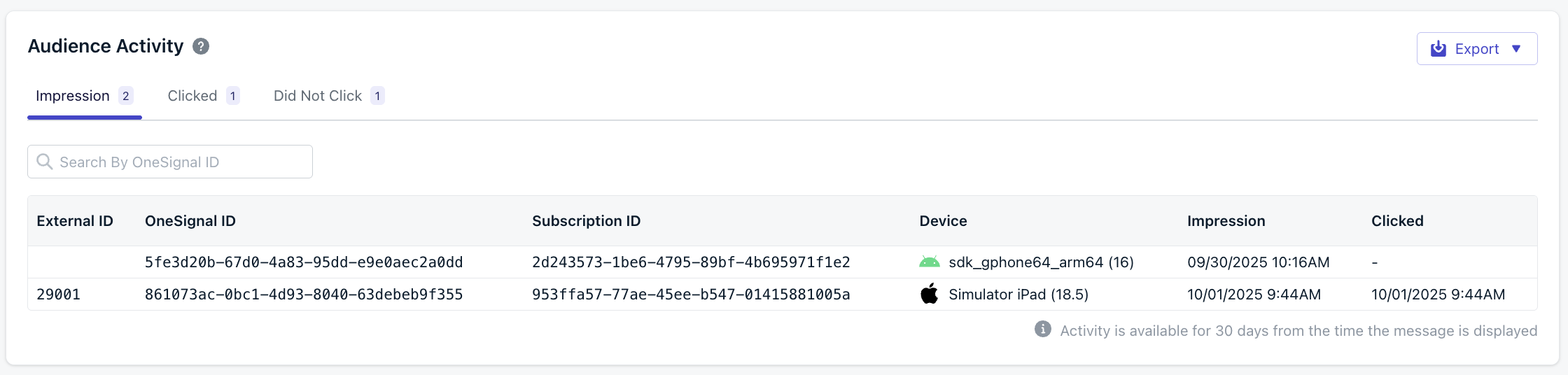The height and width of the screenshot is (375, 1568).
Task: Click the Impression column header
Action: click(x=1226, y=221)
